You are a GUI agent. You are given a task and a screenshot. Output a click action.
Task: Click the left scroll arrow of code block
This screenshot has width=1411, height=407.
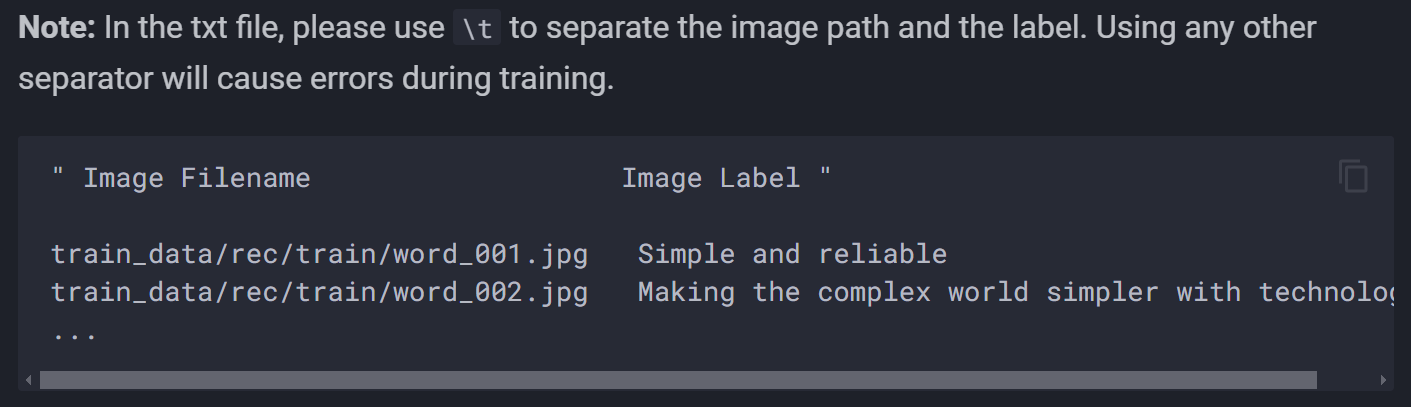tap(29, 381)
